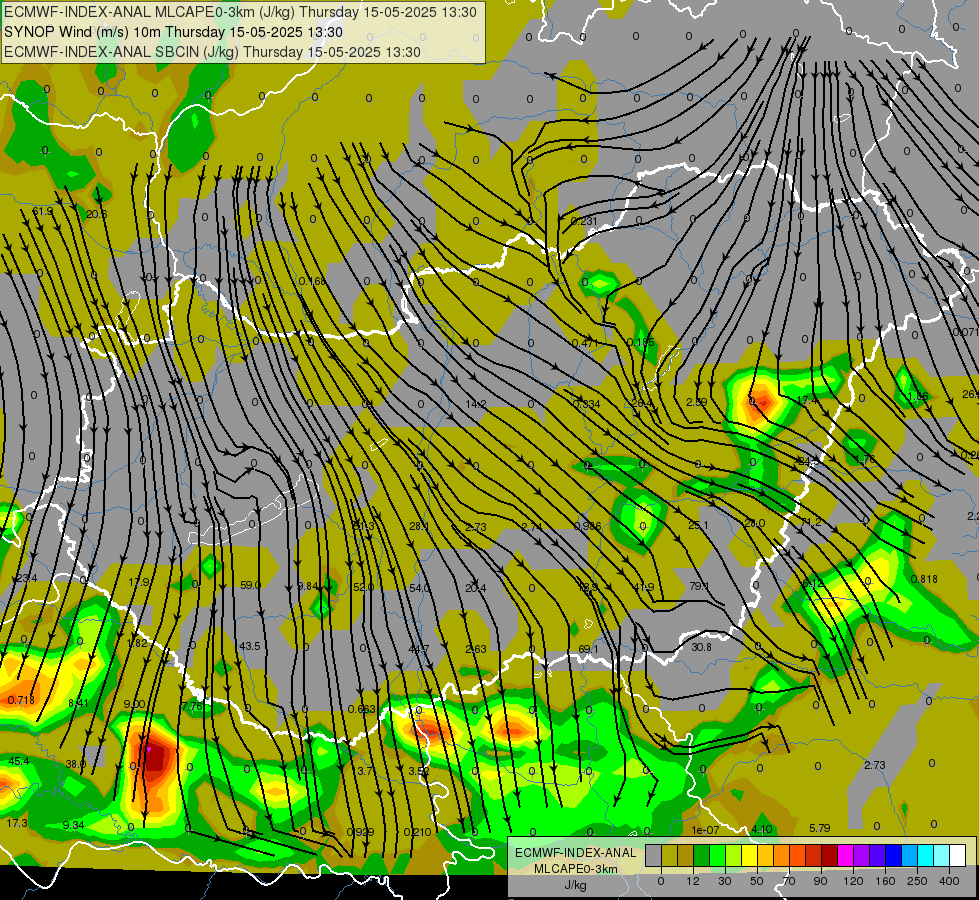This screenshot has height=900, width=979.
Task: Click the legend tick value 250
Action: 917,881
